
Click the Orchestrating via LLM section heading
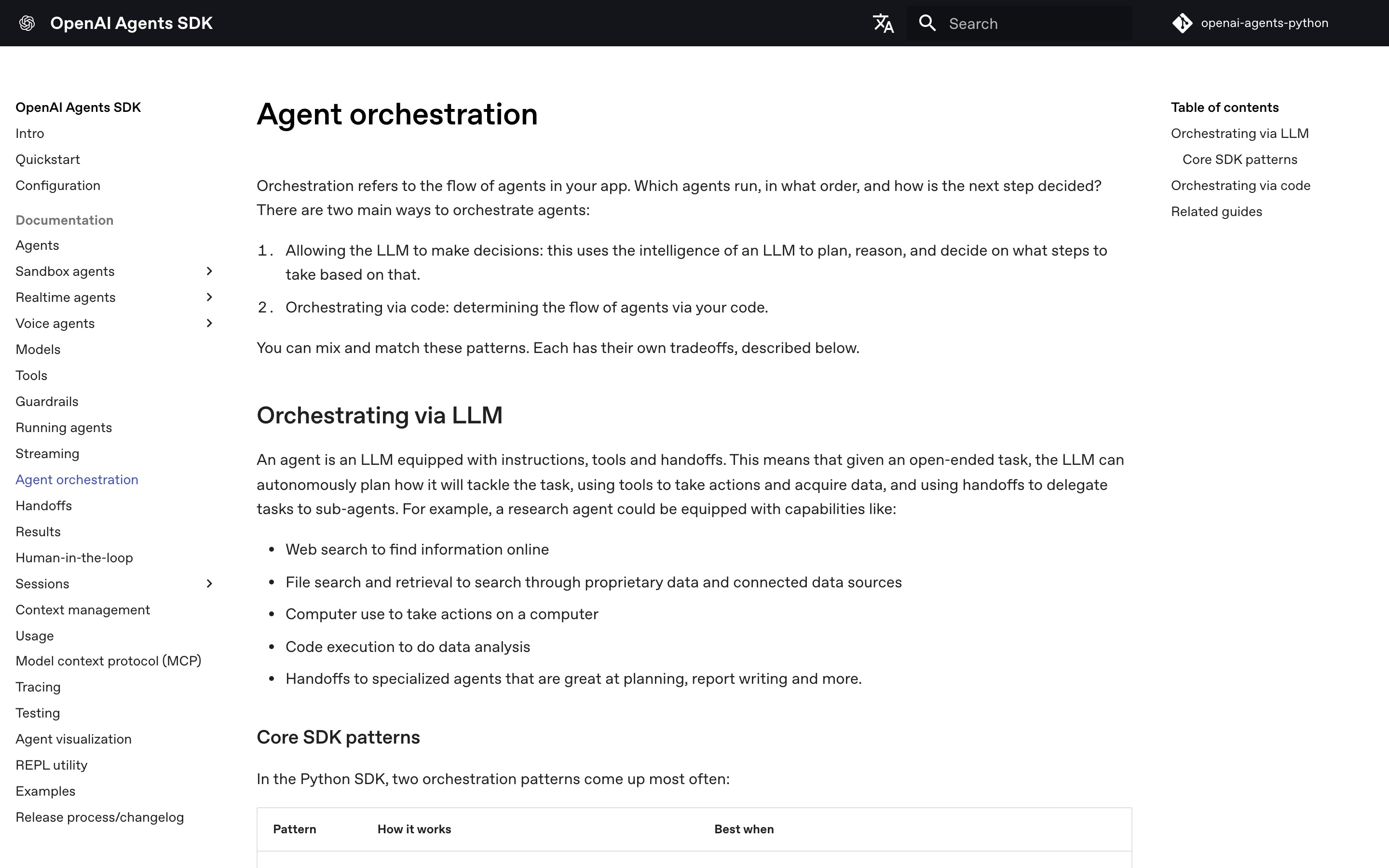point(380,415)
